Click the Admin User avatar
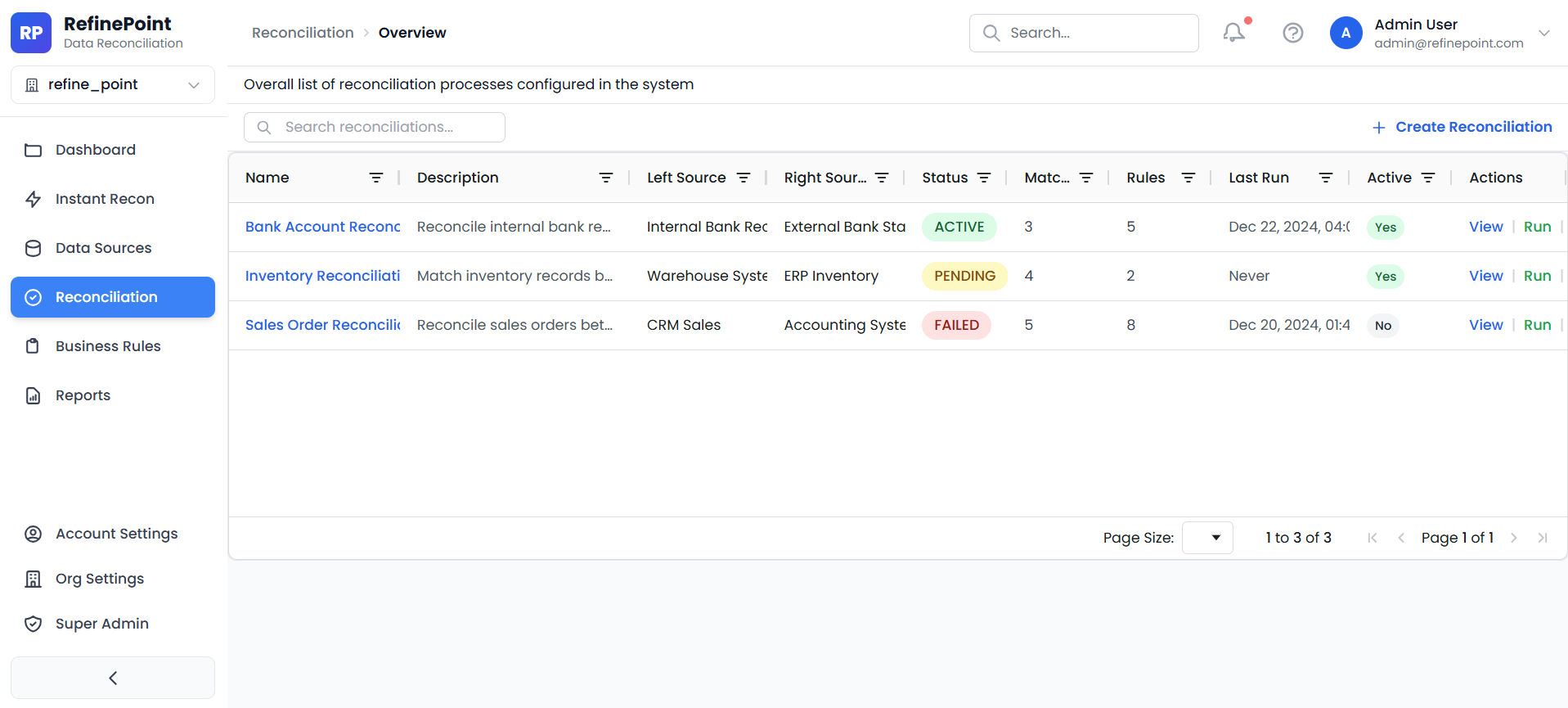Image resolution: width=1568 pixels, height=708 pixels. click(x=1346, y=33)
